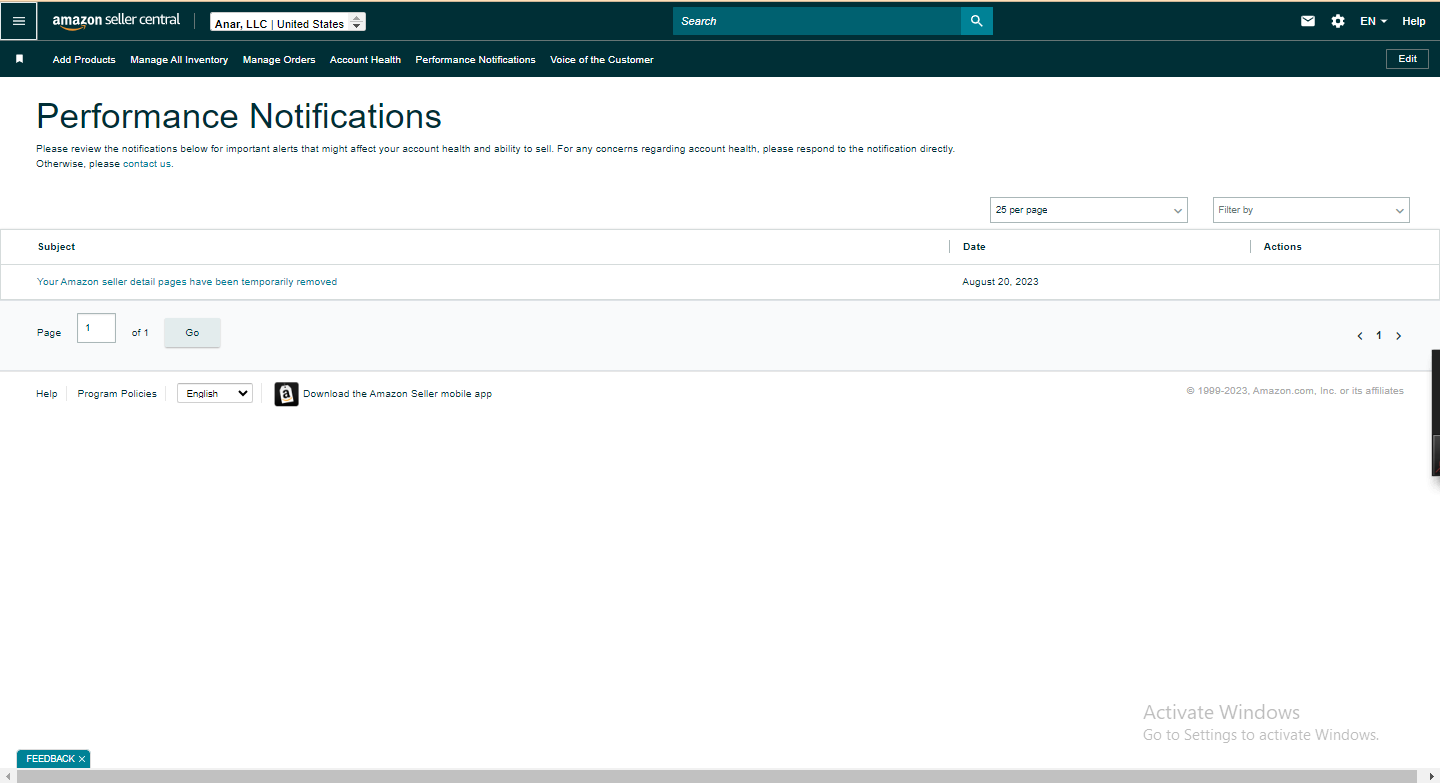Open Add Products menu item
The image size is (1440, 783).
click(84, 60)
